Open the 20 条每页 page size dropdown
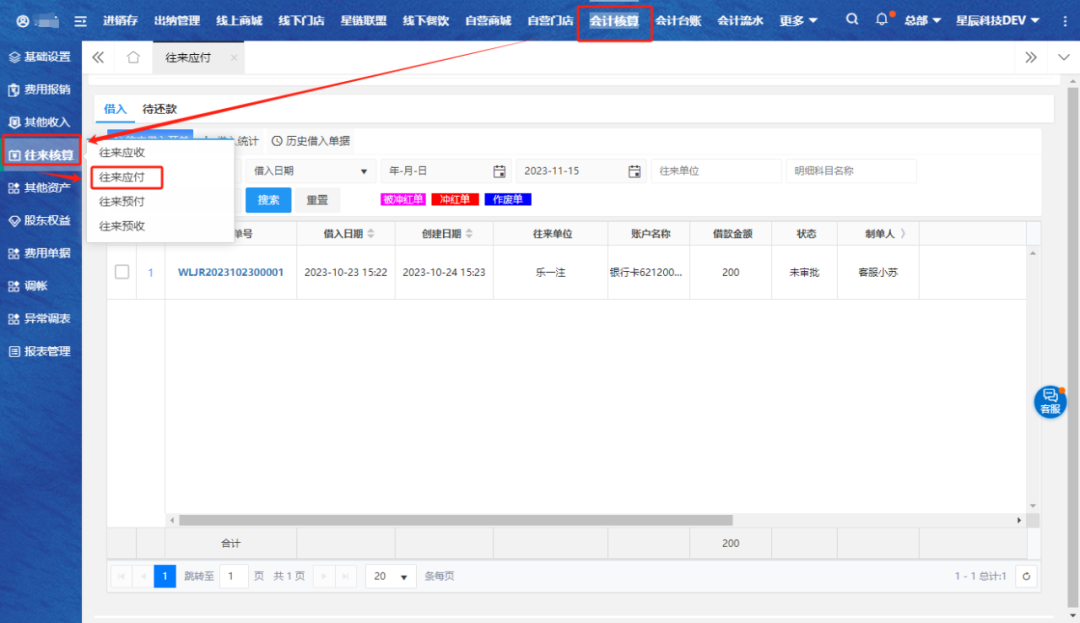 [x=391, y=576]
